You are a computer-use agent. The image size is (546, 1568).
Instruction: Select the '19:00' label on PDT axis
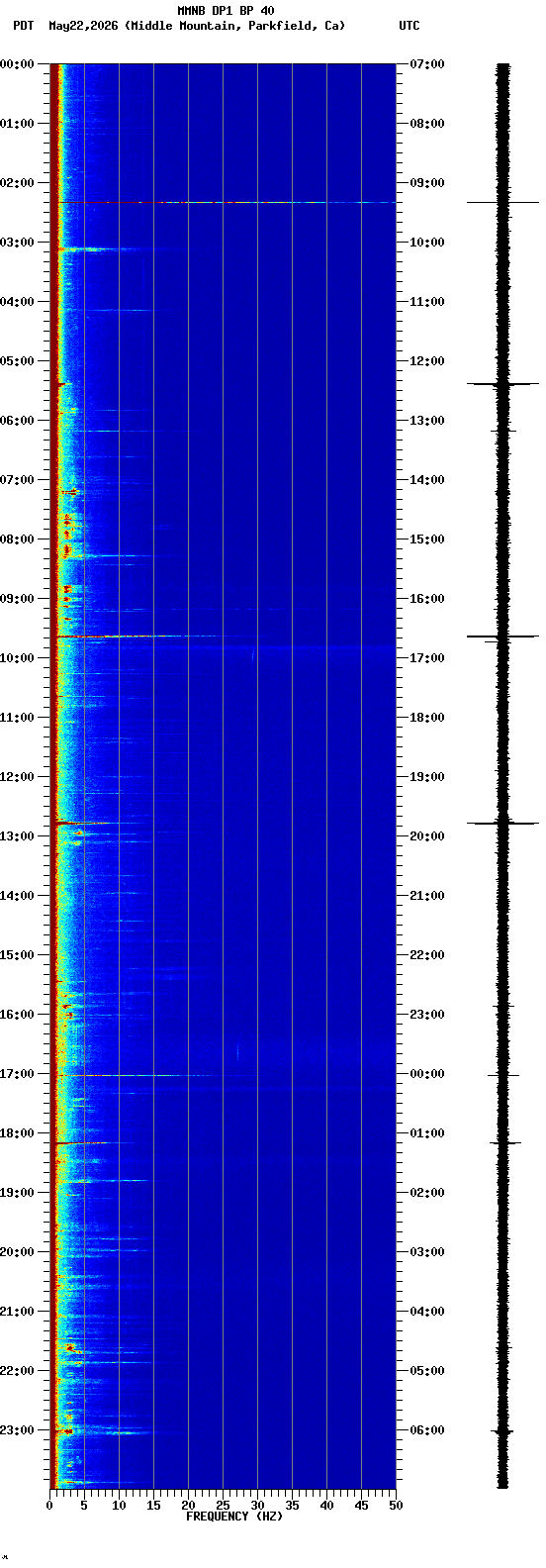coord(18,1193)
